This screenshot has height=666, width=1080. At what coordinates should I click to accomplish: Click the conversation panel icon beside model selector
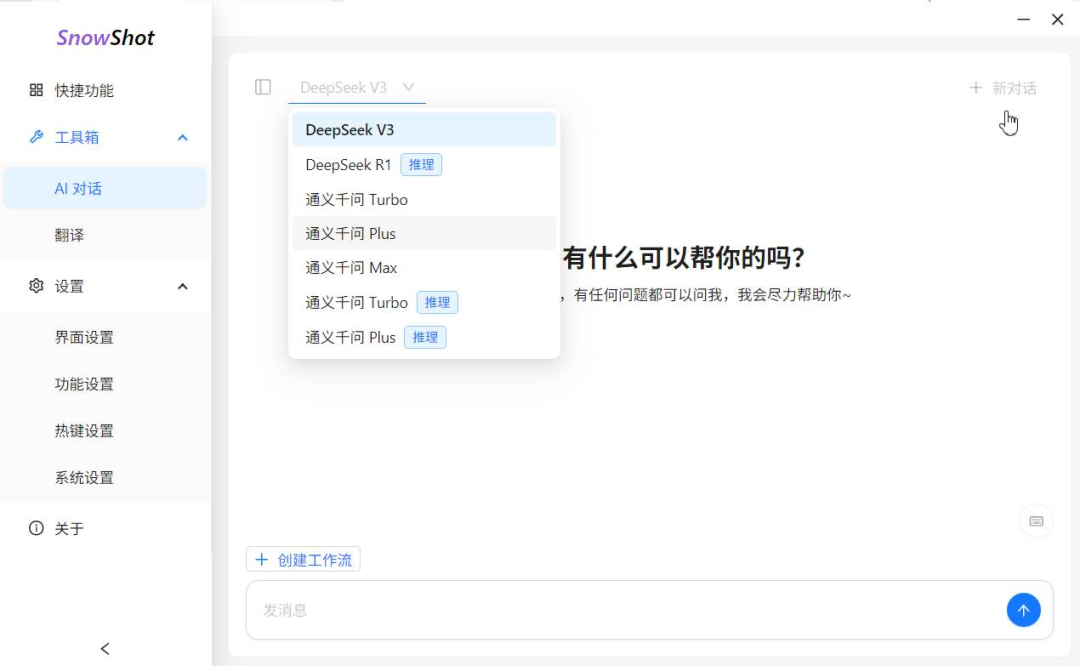pyautogui.click(x=263, y=87)
